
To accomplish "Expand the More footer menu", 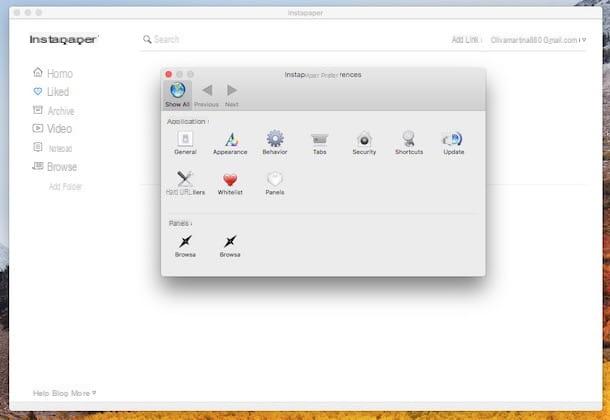I will [83, 393].
